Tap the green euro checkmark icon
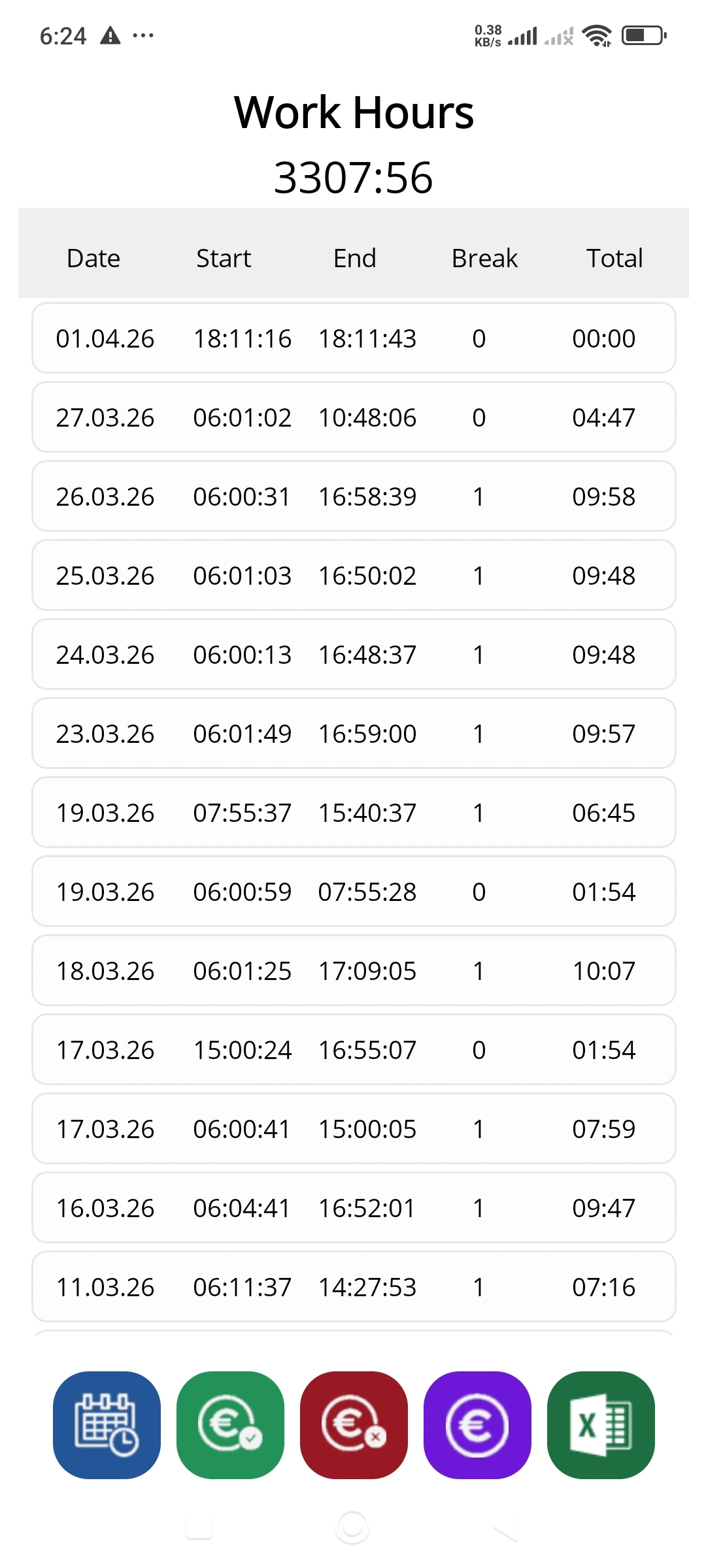The height and width of the screenshot is (1568, 706). (x=230, y=1424)
